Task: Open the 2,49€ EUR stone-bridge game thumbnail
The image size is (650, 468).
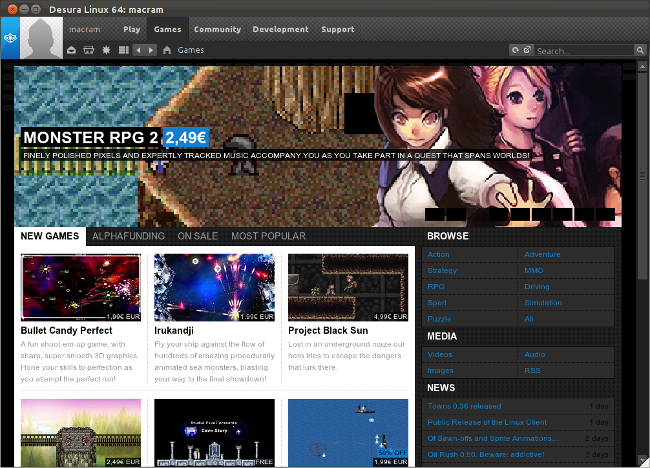Action: (81, 433)
